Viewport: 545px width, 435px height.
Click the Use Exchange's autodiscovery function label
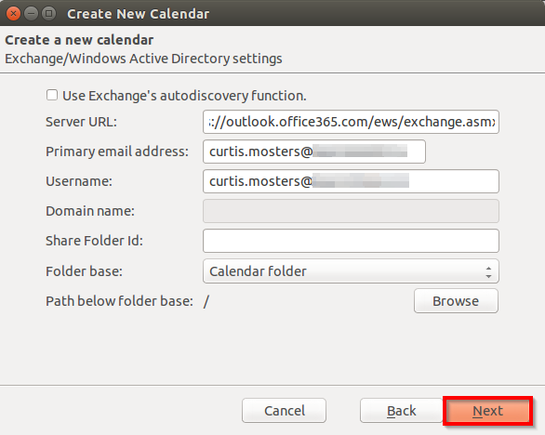[x=184, y=96]
